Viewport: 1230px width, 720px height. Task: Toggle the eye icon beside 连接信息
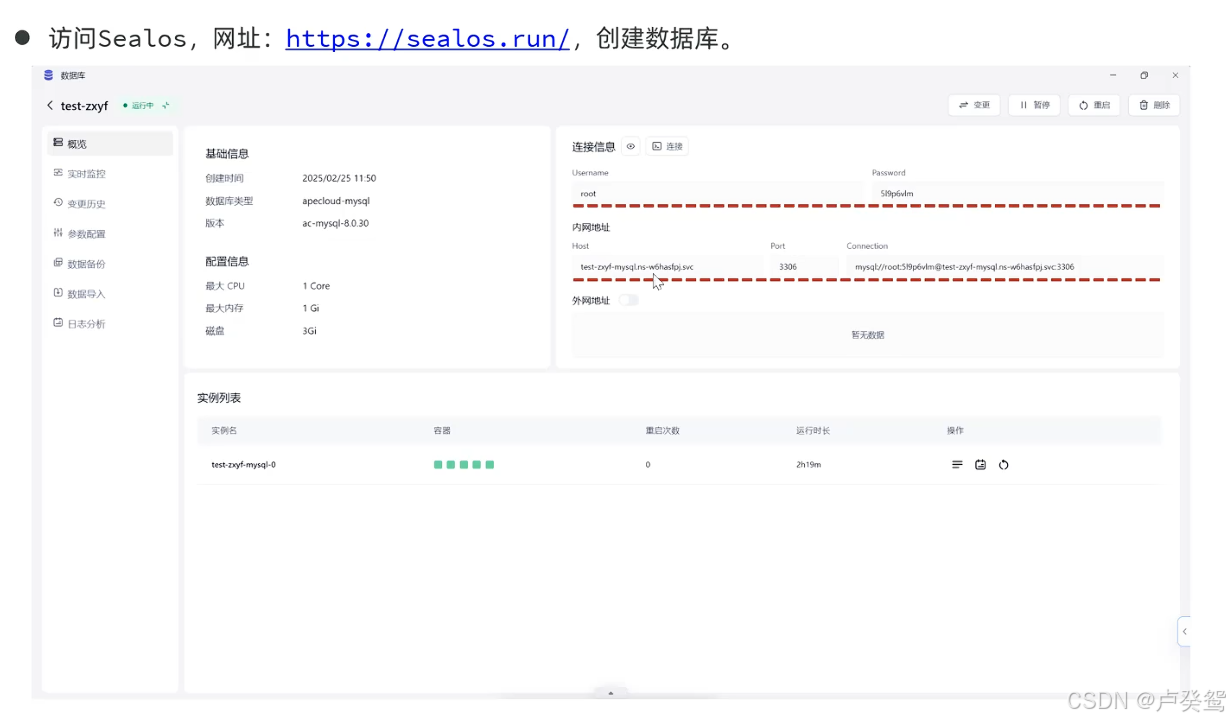click(x=631, y=146)
